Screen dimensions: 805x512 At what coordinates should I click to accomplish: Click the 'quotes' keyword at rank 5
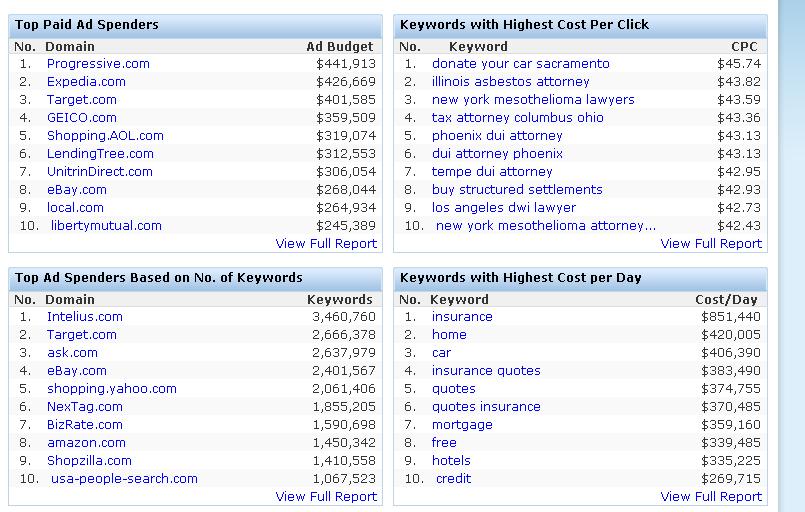point(454,389)
